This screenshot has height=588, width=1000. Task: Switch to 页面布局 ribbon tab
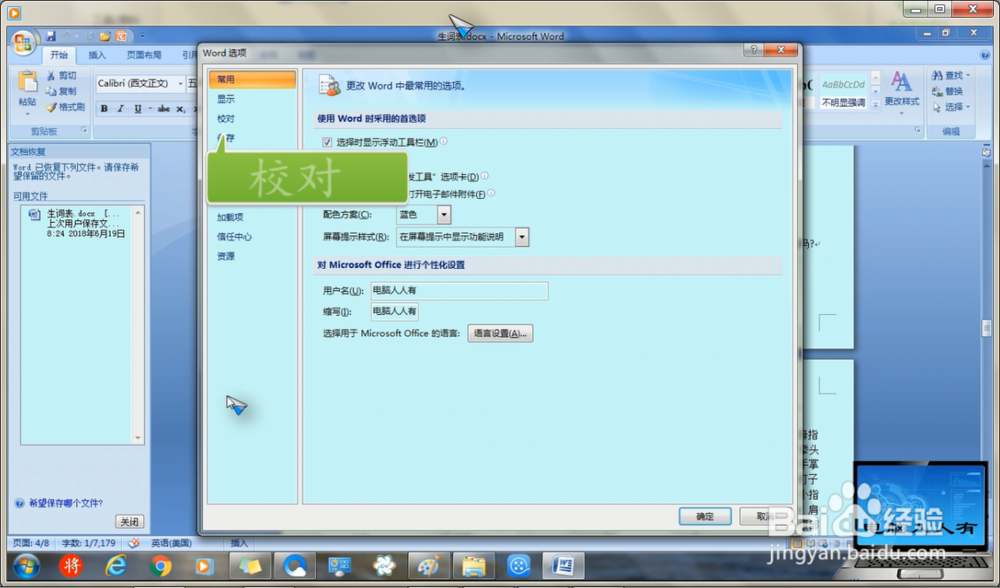coord(144,55)
